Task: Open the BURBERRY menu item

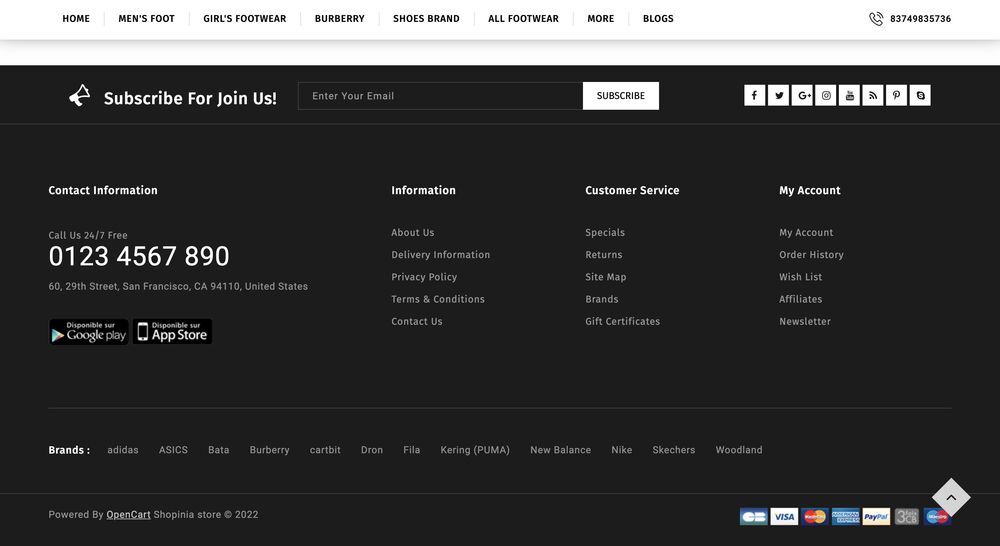Action: (339, 18)
